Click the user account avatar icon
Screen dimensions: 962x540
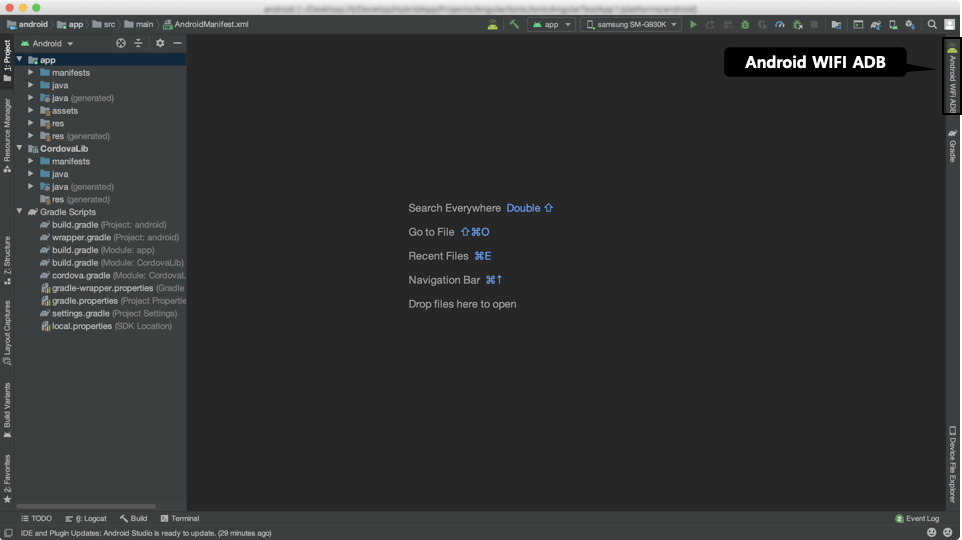coord(949,25)
